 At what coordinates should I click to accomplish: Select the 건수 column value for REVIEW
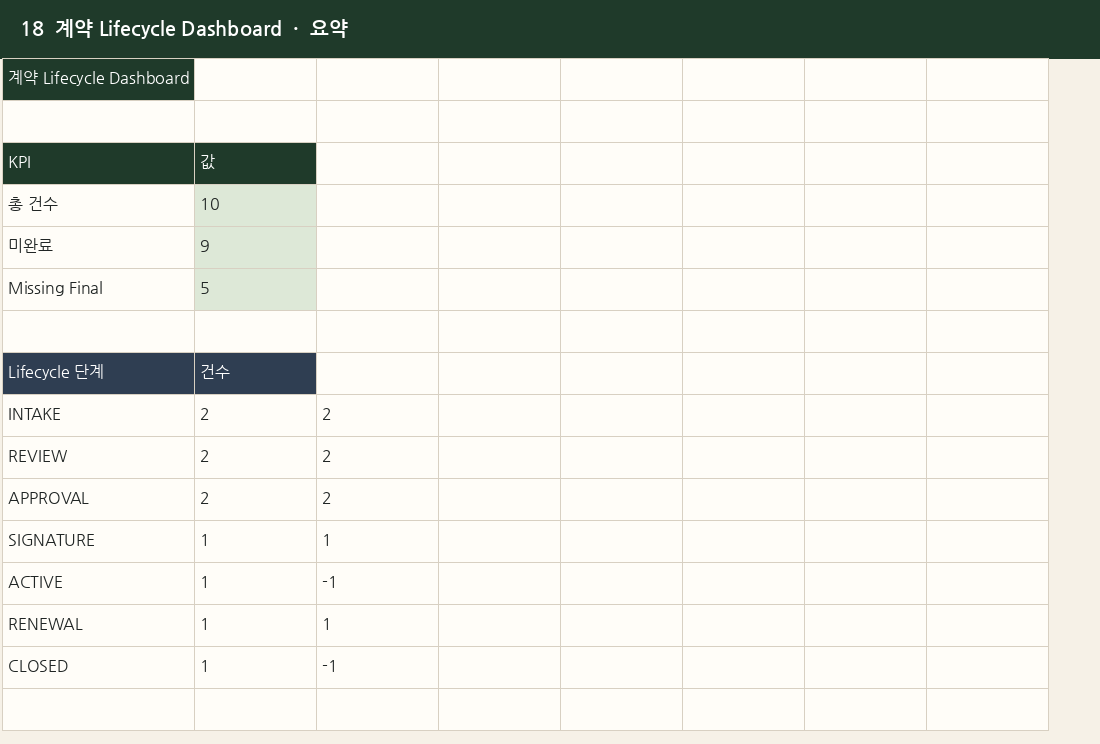(x=255, y=458)
